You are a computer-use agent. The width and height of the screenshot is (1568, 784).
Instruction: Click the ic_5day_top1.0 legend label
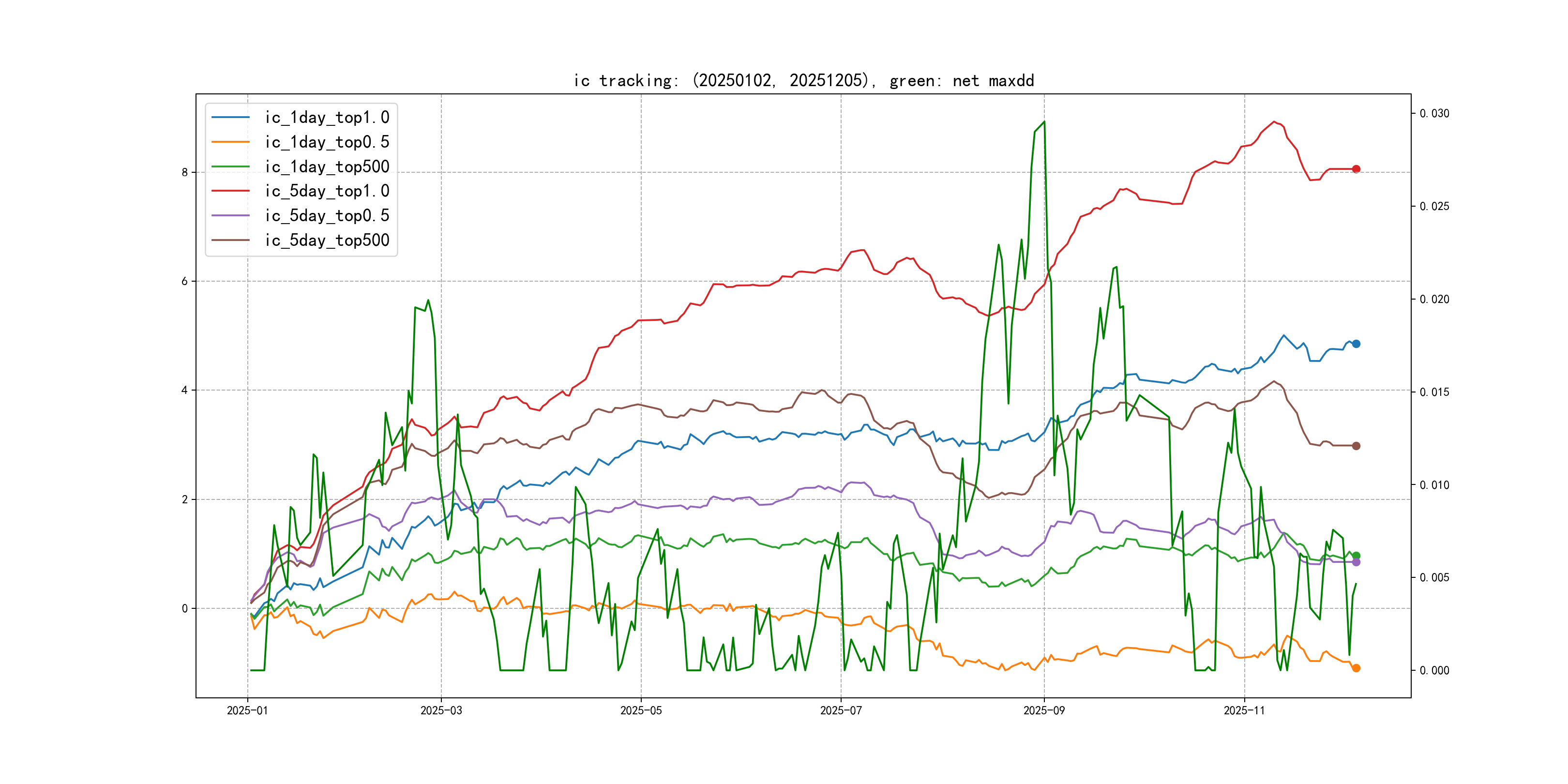pos(327,191)
